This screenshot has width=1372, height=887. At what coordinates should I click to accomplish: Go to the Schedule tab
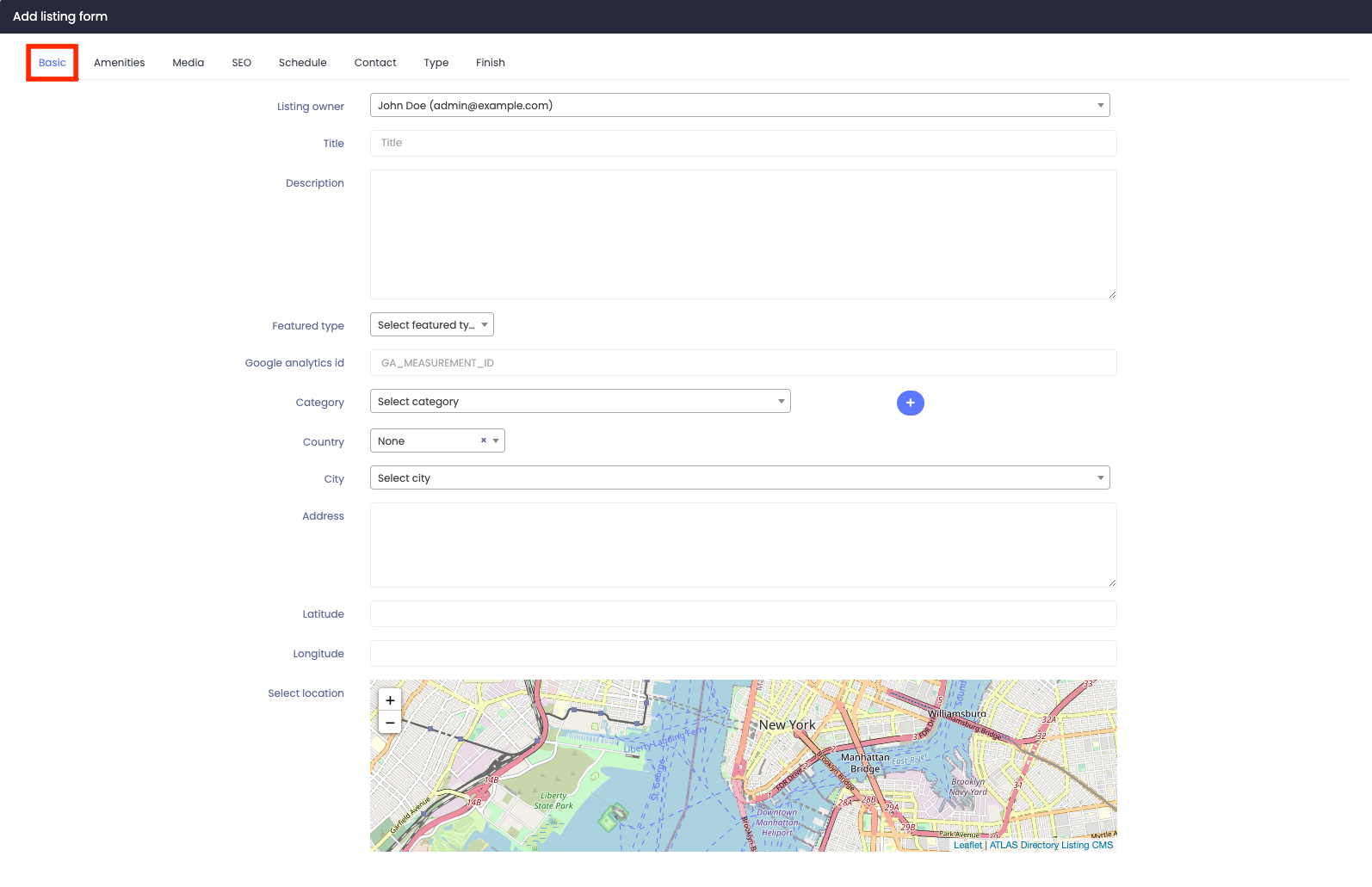coord(303,63)
